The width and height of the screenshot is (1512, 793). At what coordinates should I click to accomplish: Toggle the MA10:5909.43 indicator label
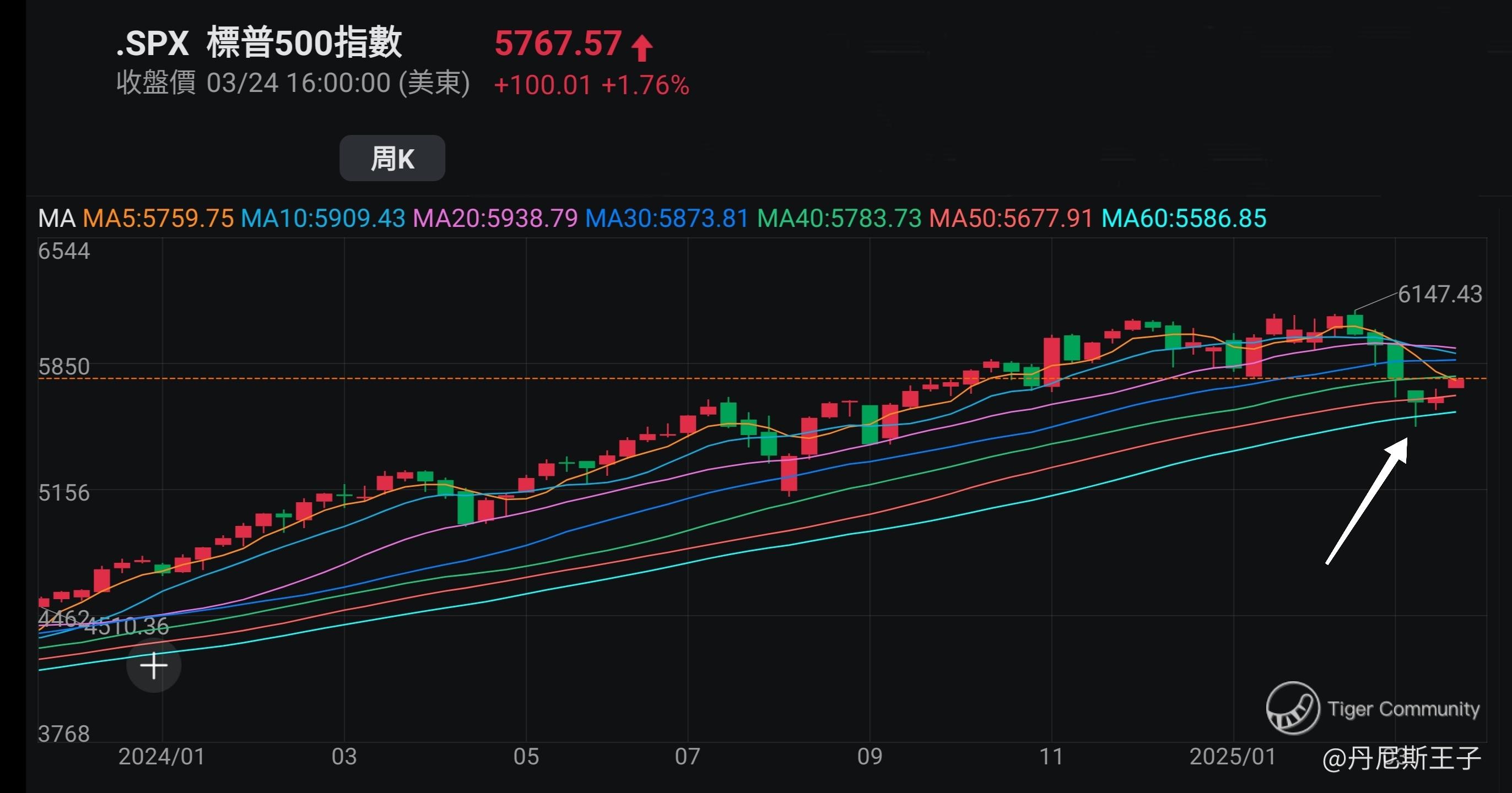tap(323, 219)
